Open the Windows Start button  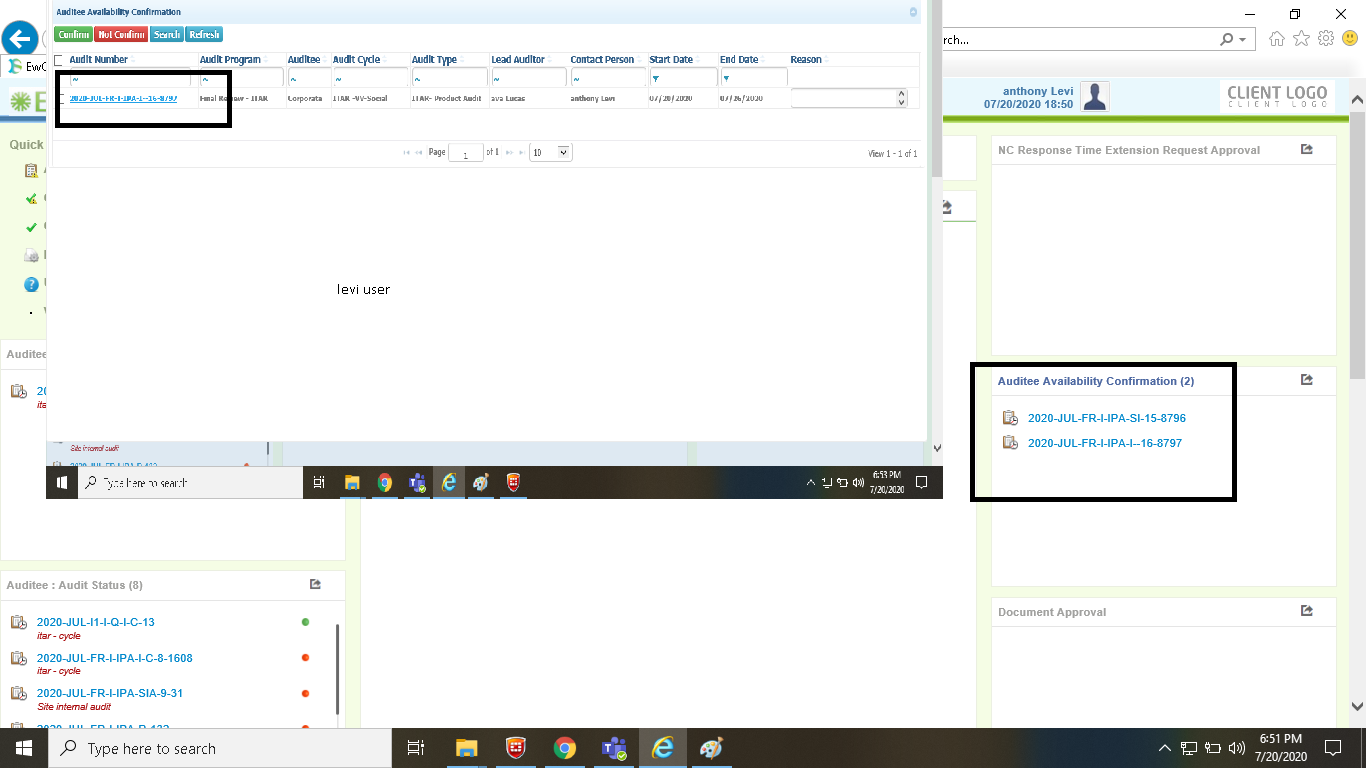pos(22,748)
